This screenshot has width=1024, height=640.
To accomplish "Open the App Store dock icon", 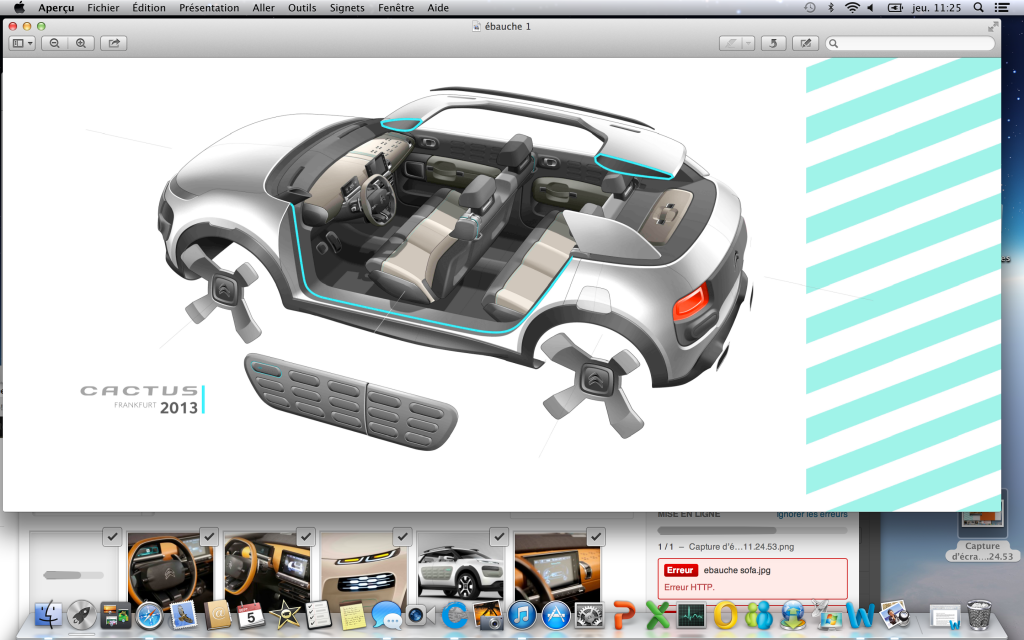I will point(554,614).
